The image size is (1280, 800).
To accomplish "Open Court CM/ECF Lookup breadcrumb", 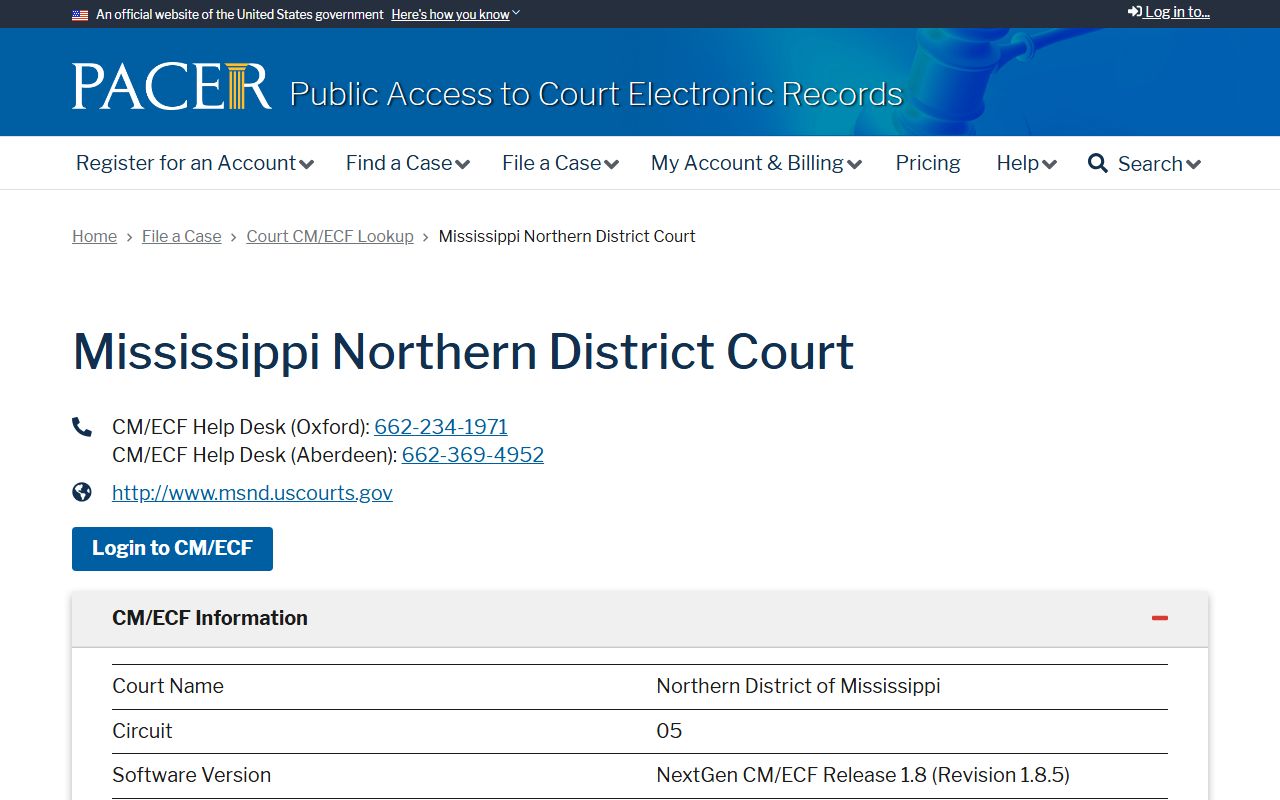I will (330, 236).
